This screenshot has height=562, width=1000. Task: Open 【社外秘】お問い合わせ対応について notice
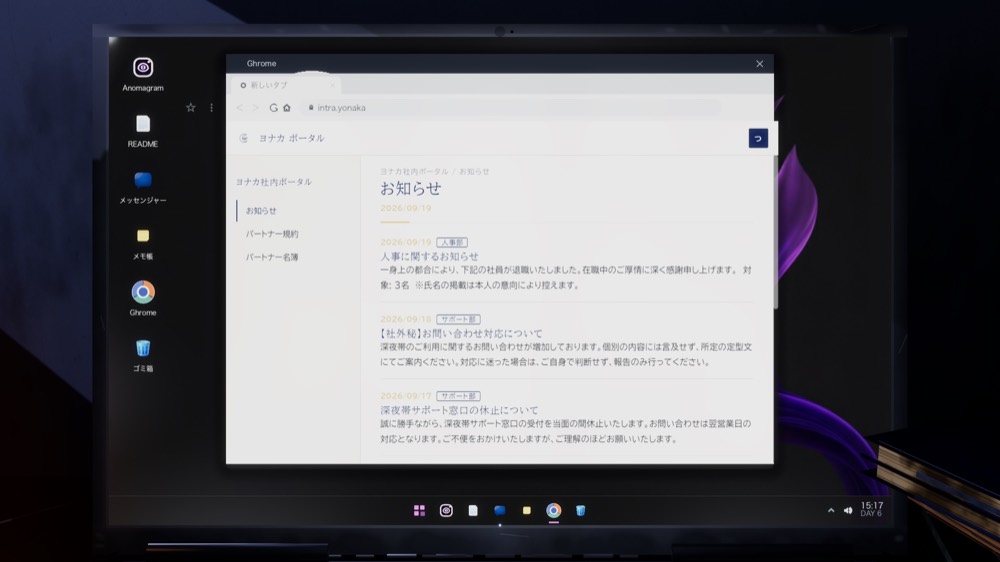point(461,333)
